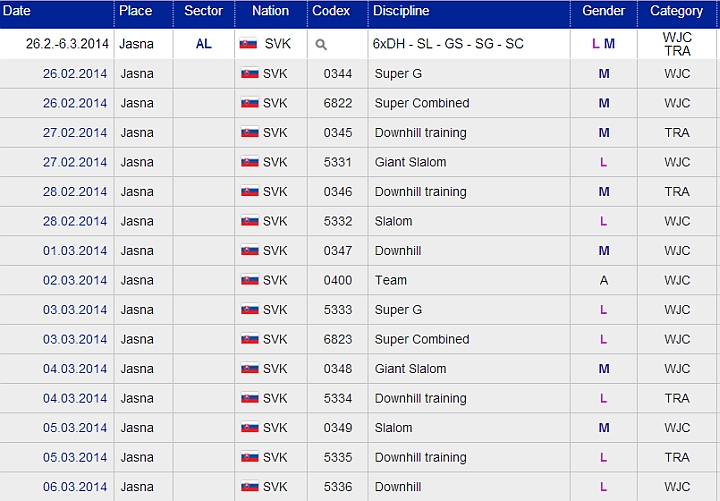The height and width of the screenshot is (501, 720).
Task: Click the SVK flag in codex 5333 row
Action: coord(250,310)
